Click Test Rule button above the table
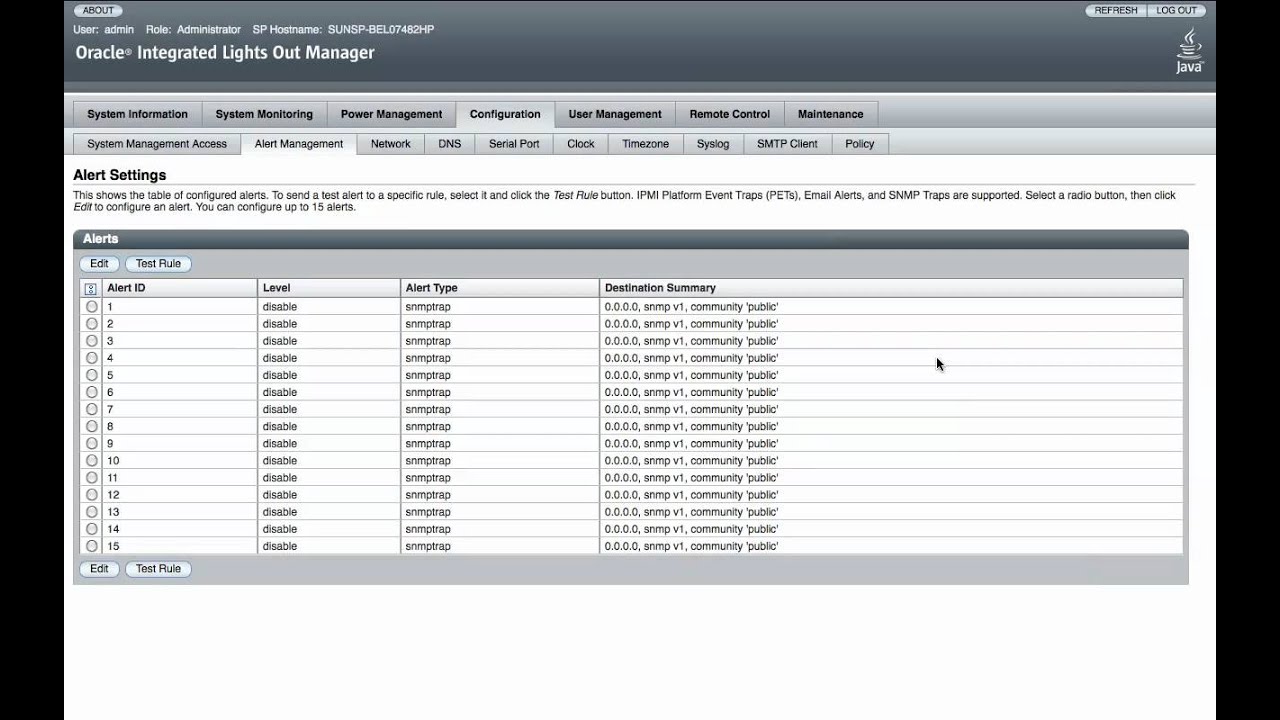This screenshot has height=720, width=1280. coord(158,264)
